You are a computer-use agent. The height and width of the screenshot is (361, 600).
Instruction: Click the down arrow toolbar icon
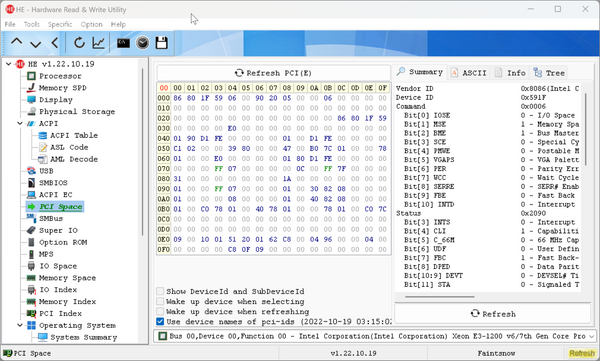coord(36,44)
